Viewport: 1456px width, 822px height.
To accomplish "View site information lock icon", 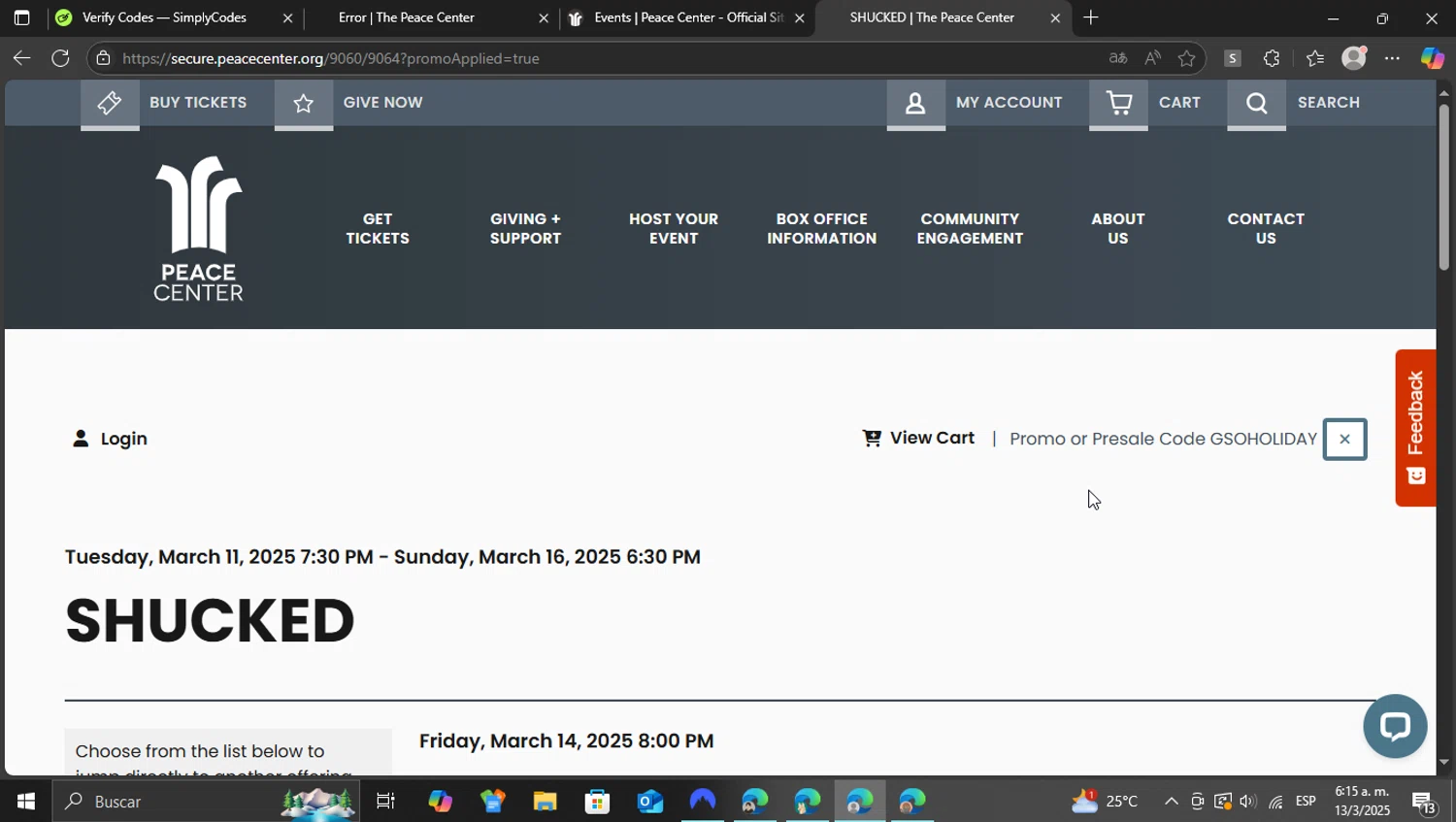I will [x=104, y=58].
